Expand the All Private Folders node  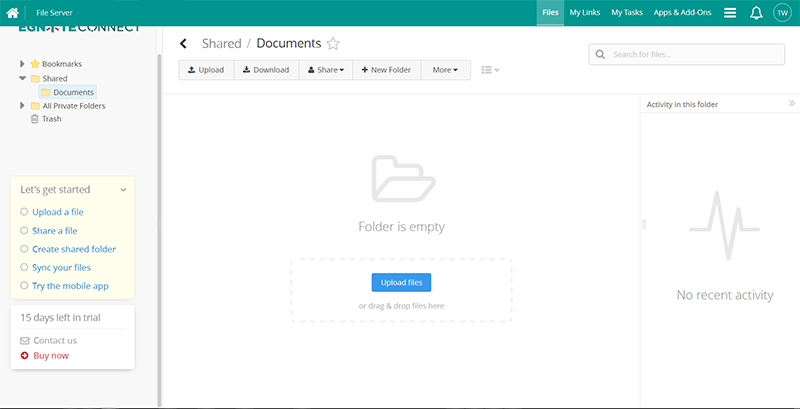click(x=22, y=106)
